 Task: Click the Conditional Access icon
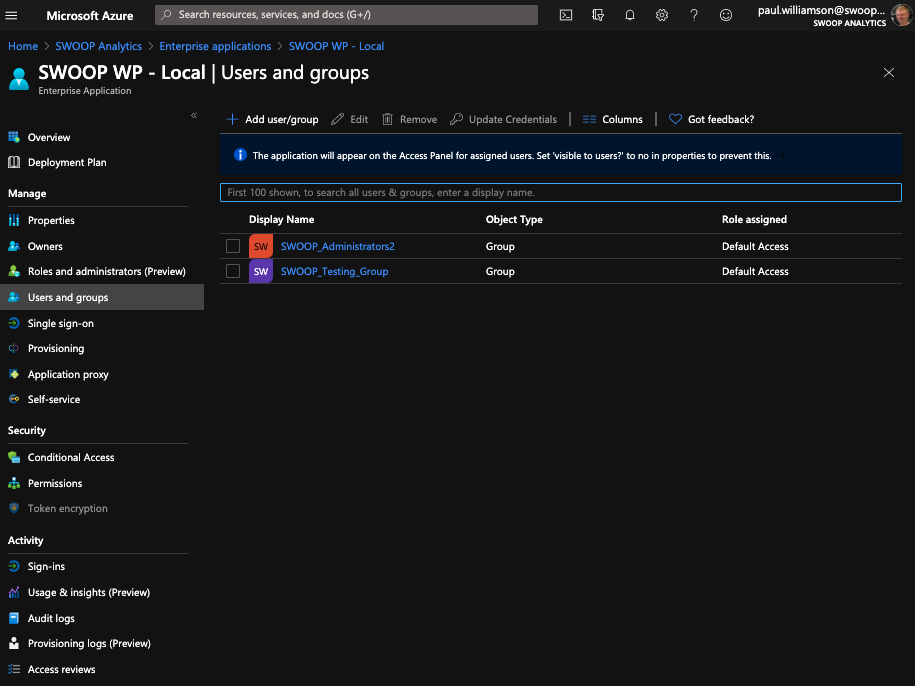click(14, 457)
